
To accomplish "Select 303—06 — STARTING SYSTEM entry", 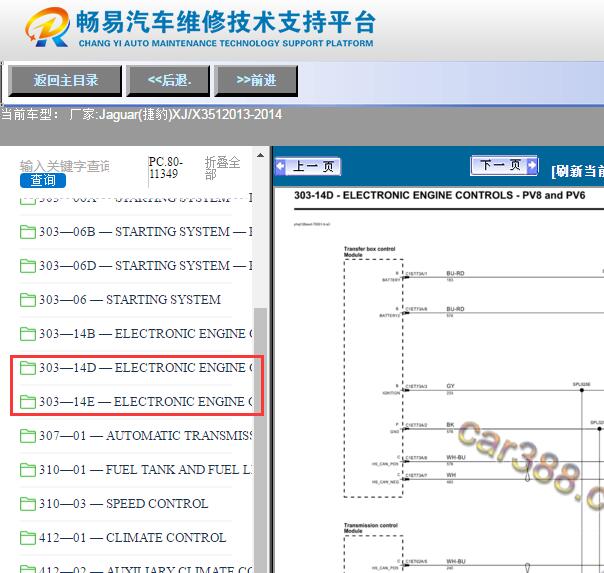I will point(130,300).
